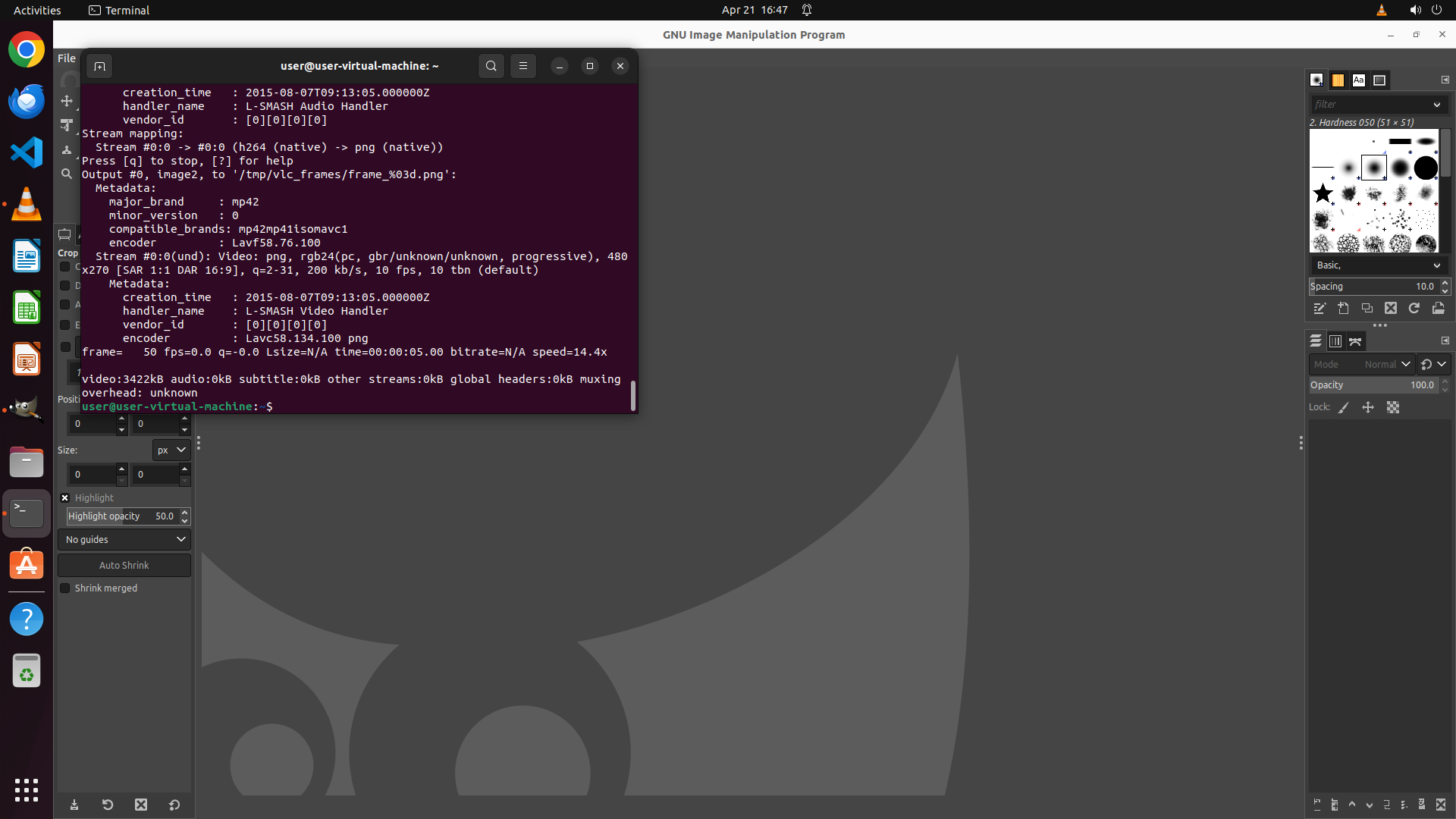Open the px size unit dropdown
1456x819 pixels.
coord(171,450)
